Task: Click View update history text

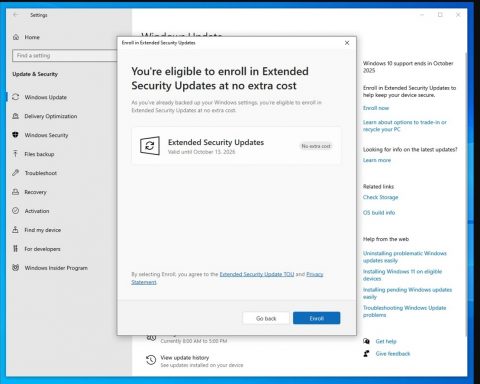Action: 185,357
